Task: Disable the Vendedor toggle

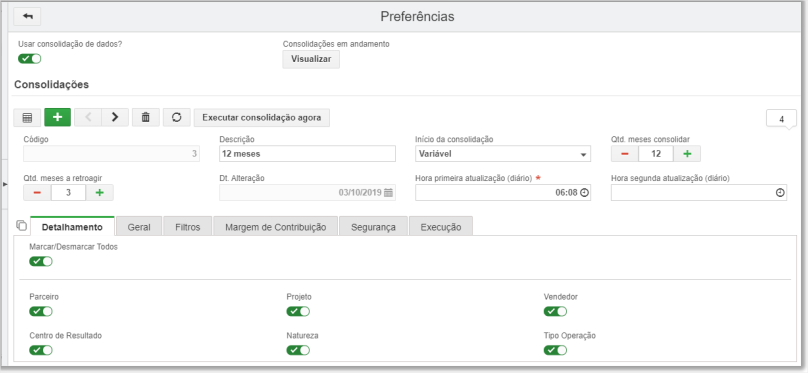Action: [x=555, y=311]
